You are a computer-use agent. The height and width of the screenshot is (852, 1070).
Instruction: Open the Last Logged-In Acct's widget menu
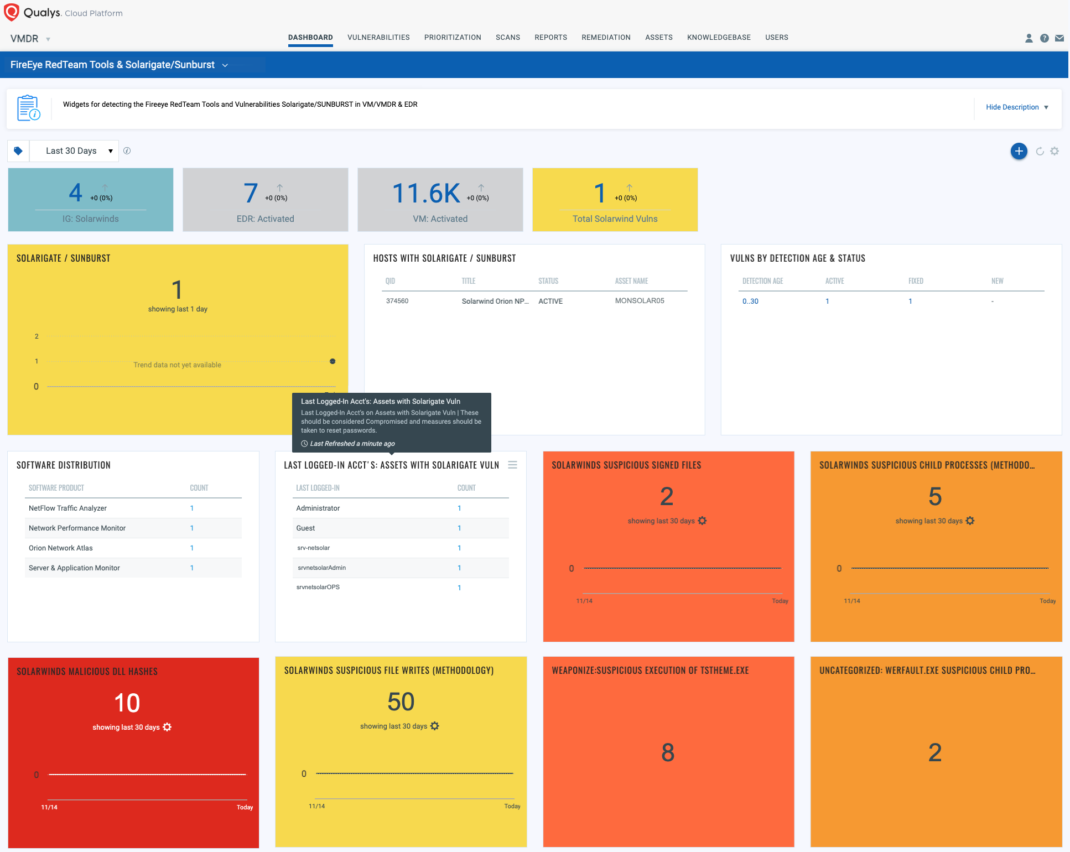(x=512, y=465)
